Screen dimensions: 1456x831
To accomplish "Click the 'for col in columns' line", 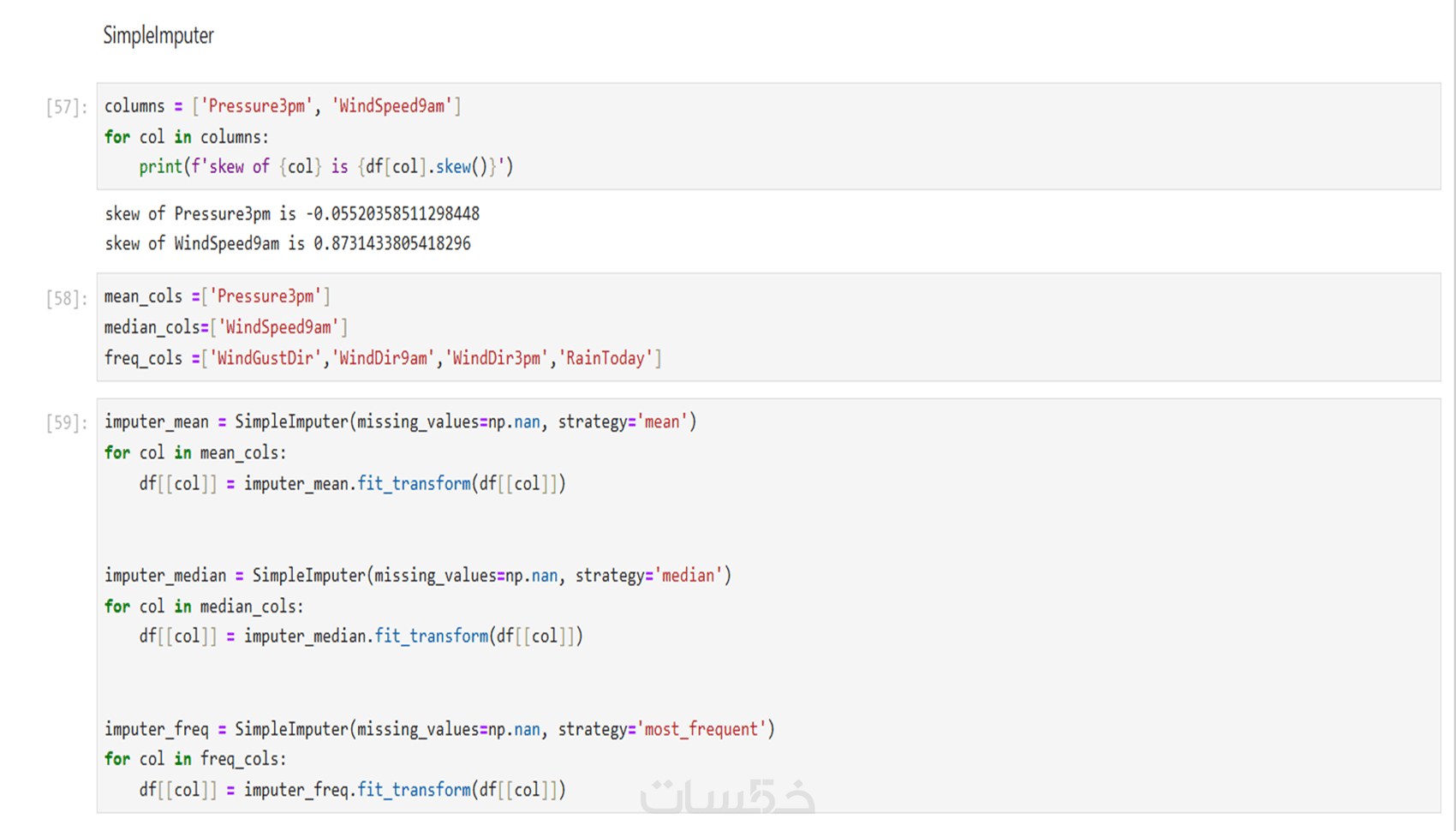I will 187,137.
